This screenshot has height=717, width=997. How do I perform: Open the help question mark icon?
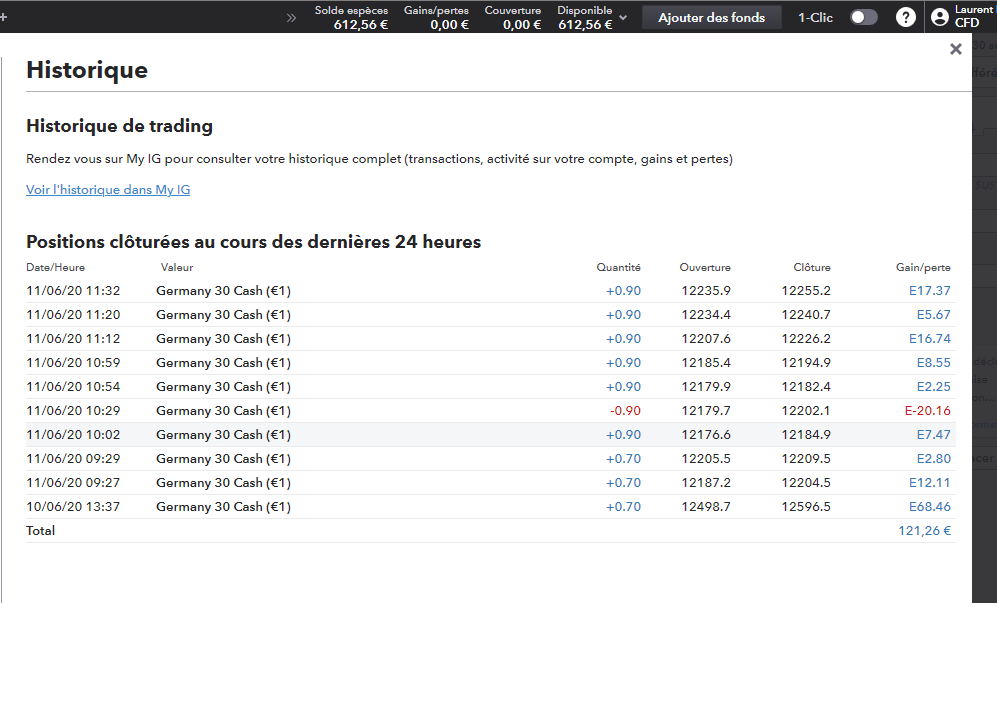coord(905,17)
